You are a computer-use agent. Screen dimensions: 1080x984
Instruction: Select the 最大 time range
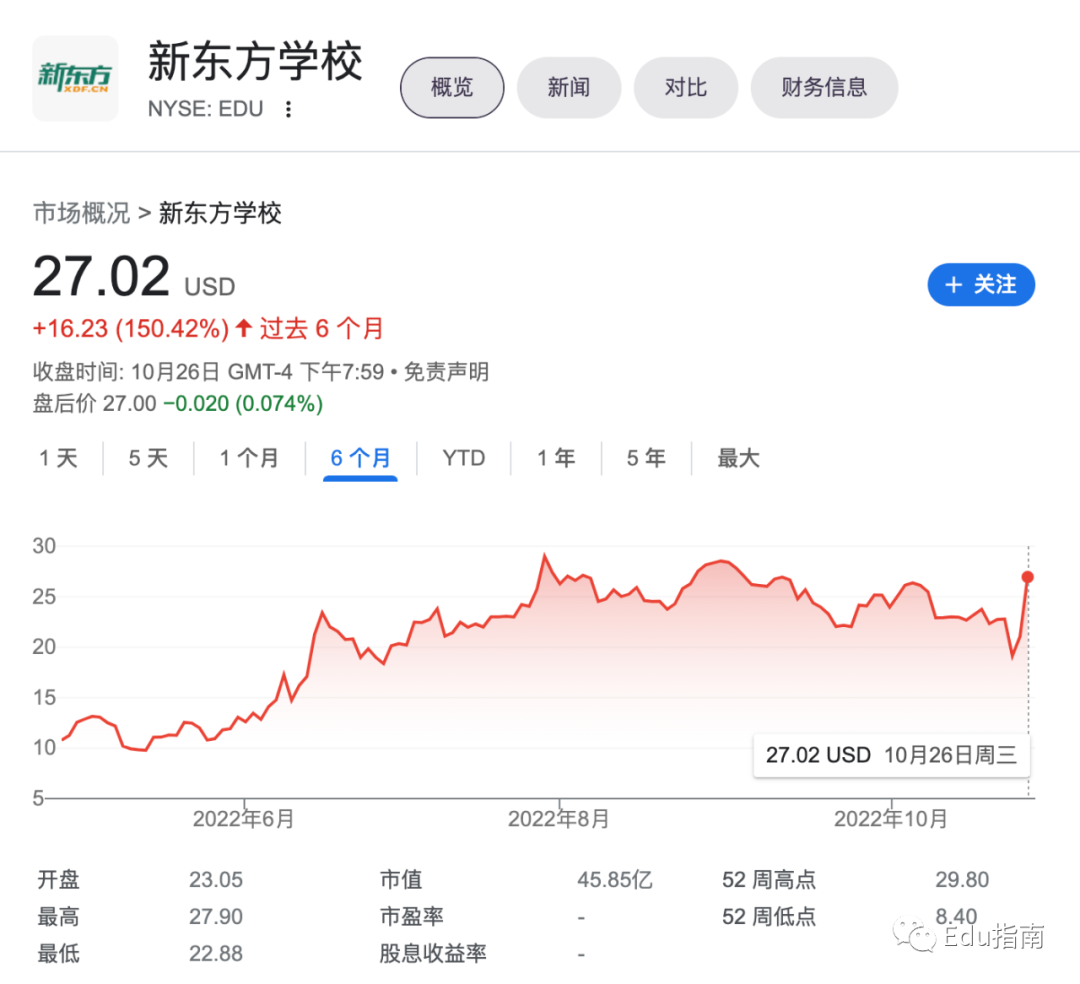(x=738, y=458)
